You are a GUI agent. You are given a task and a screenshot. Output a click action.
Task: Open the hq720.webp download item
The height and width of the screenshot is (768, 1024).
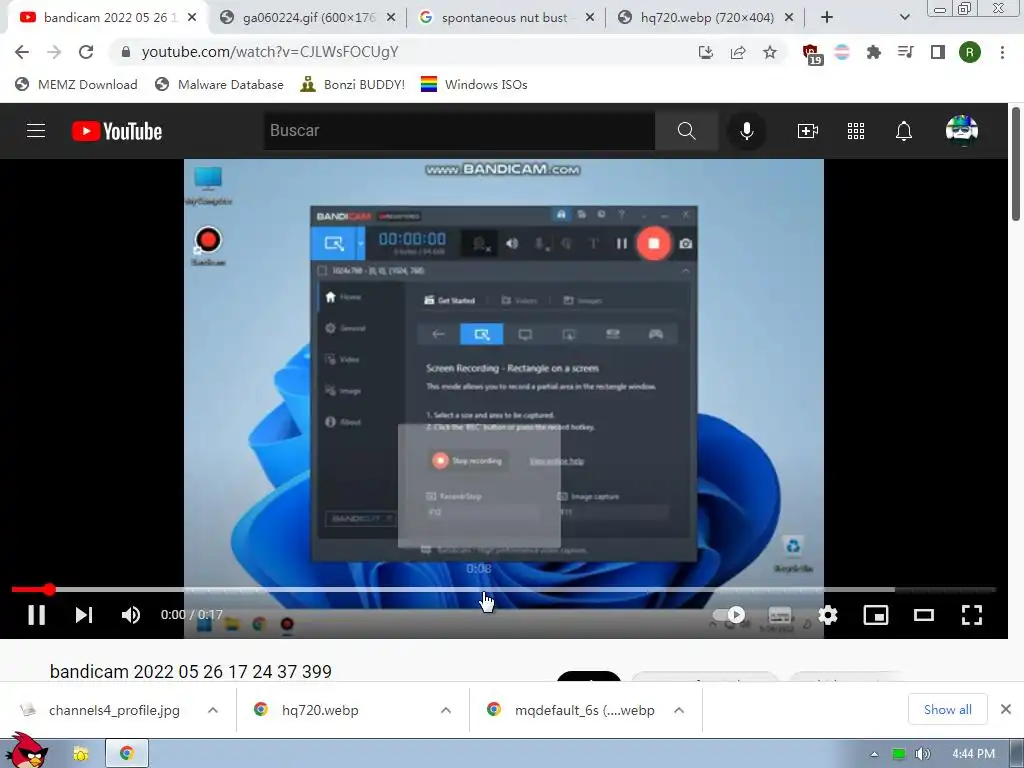click(x=320, y=710)
